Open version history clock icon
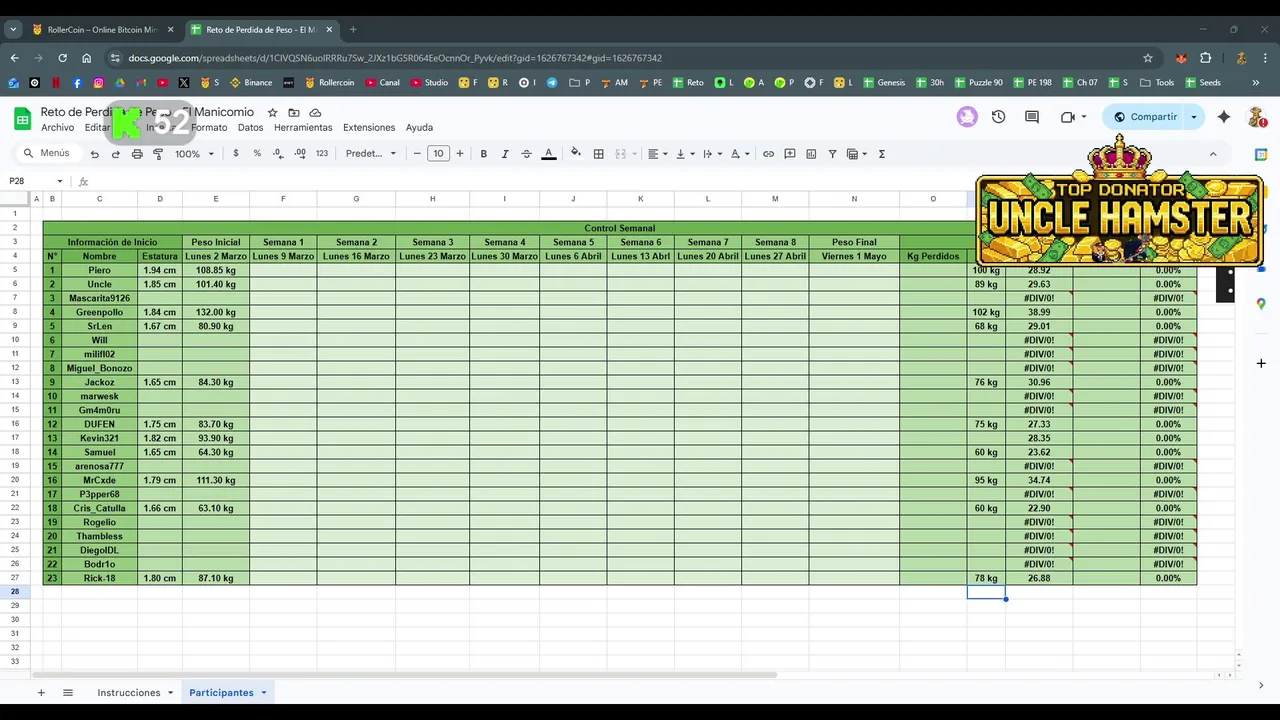 pyautogui.click(x=998, y=117)
